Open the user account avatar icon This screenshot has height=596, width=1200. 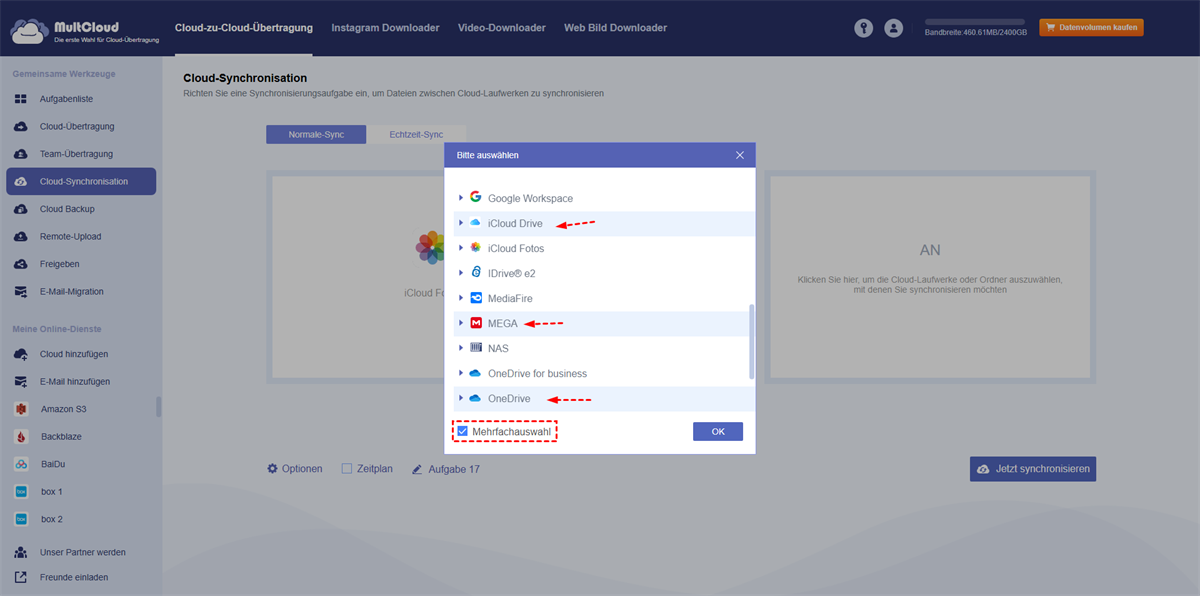[894, 28]
